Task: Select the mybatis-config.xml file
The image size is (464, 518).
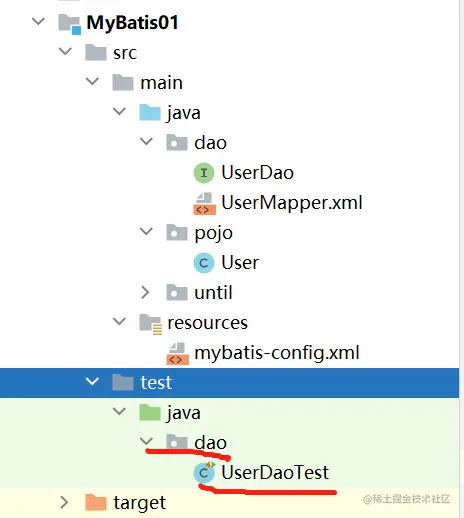Action: point(277,353)
